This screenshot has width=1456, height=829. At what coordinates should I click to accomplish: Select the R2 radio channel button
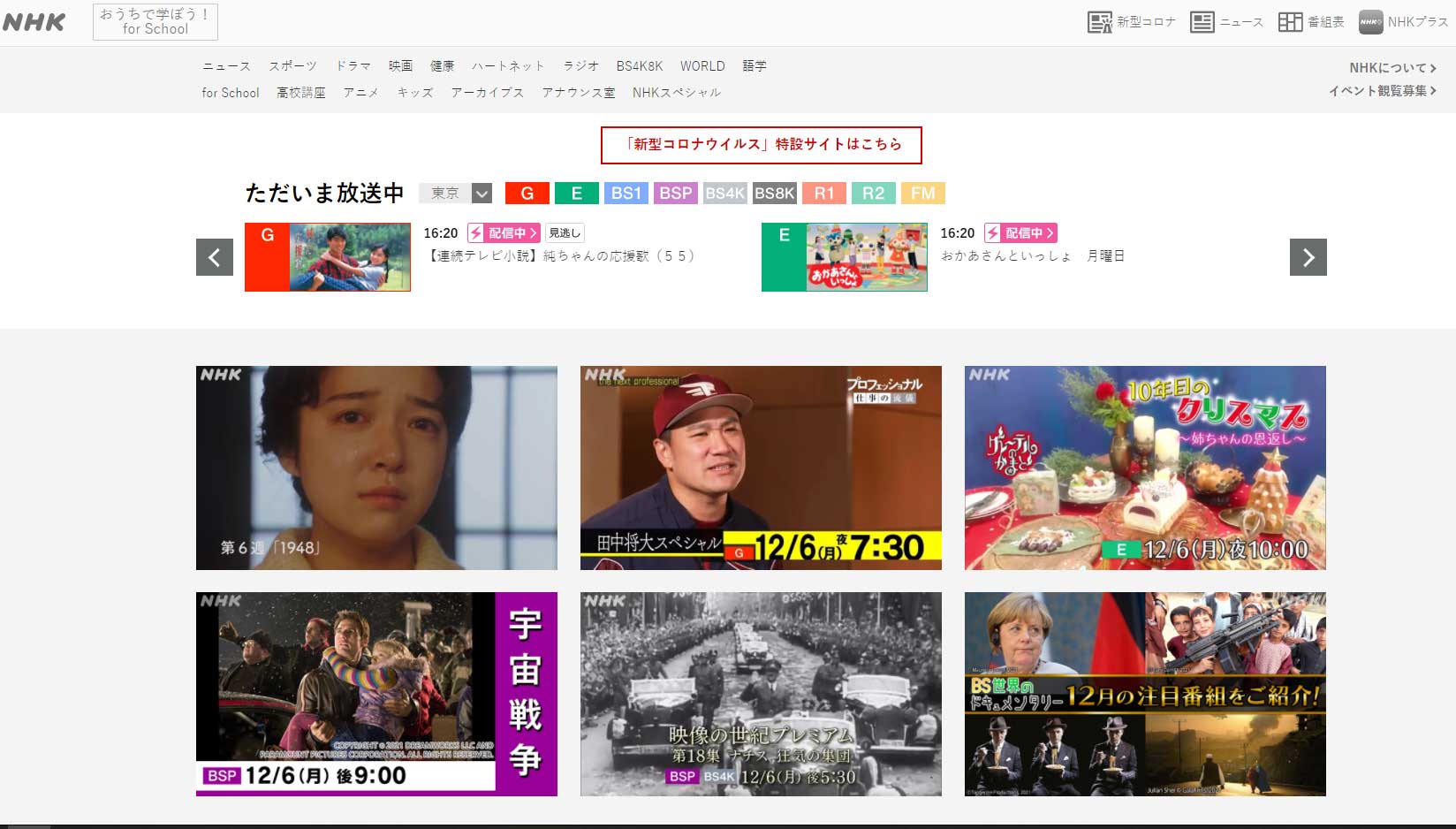[x=874, y=194]
